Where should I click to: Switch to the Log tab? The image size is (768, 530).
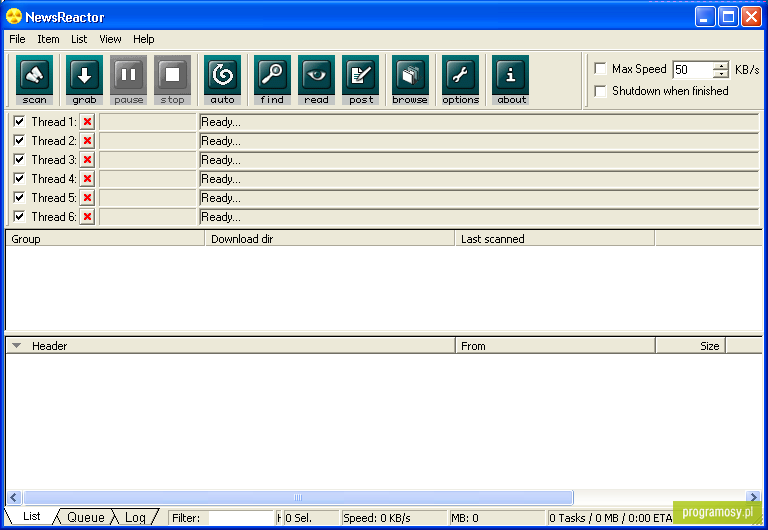[135, 517]
